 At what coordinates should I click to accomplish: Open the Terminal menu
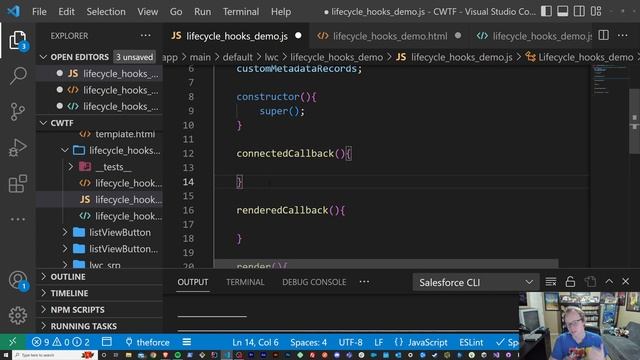pyautogui.click(x=240, y=11)
